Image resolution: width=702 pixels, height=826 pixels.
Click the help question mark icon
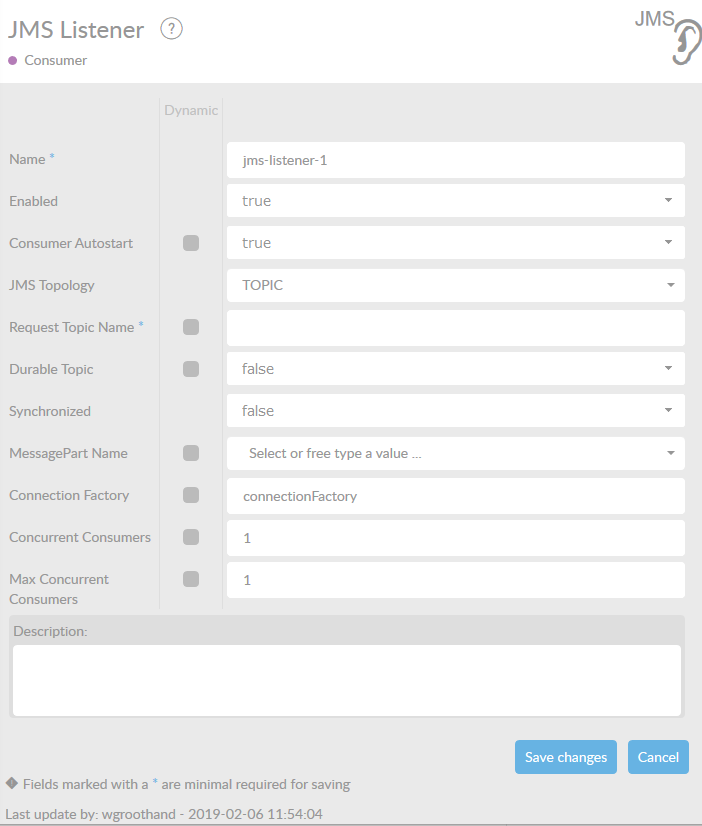[x=171, y=30]
